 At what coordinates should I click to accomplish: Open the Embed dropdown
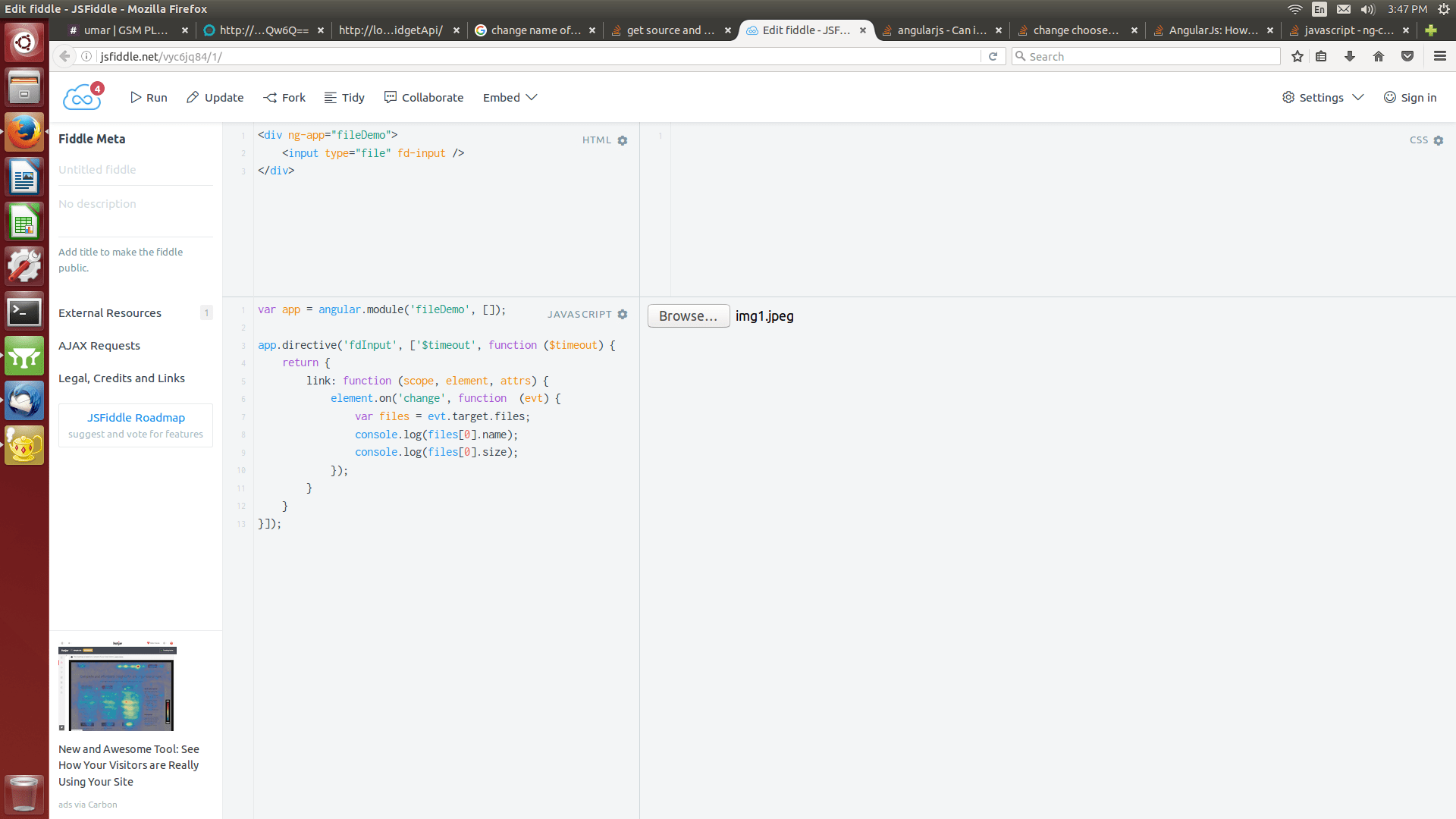point(509,97)
